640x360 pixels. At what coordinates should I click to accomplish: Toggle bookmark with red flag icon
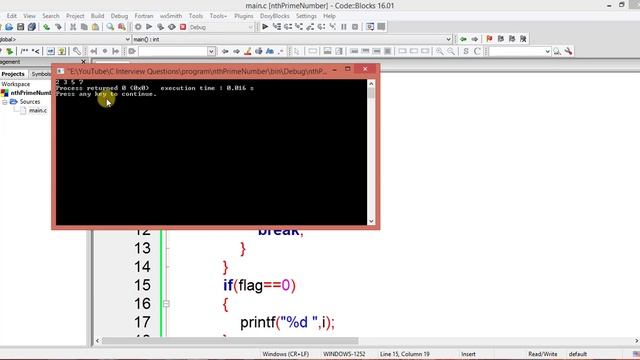(x=489, y=39)
